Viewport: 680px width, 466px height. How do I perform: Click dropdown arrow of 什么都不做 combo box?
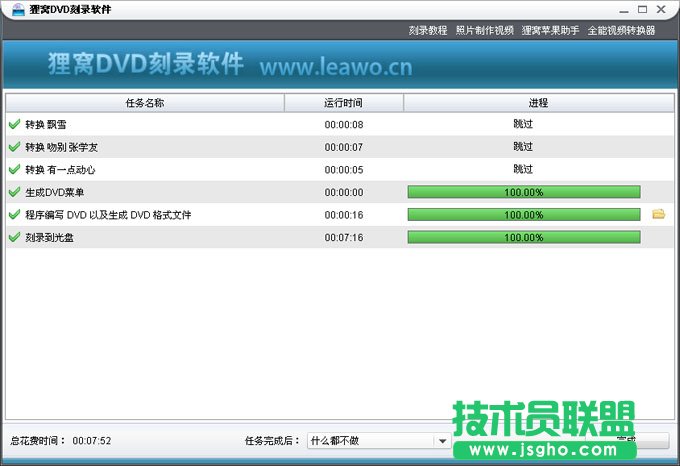pyautogui.click(x=441, y=440)
